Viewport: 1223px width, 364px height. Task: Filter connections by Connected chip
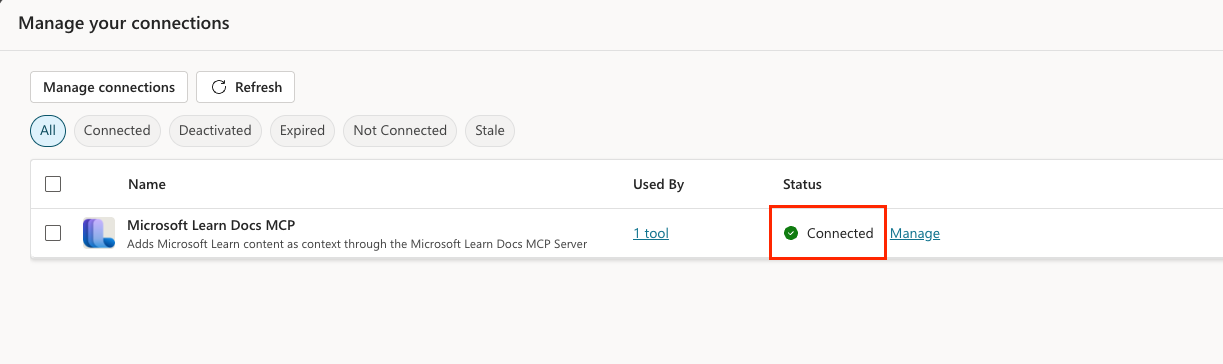(117, 130)
